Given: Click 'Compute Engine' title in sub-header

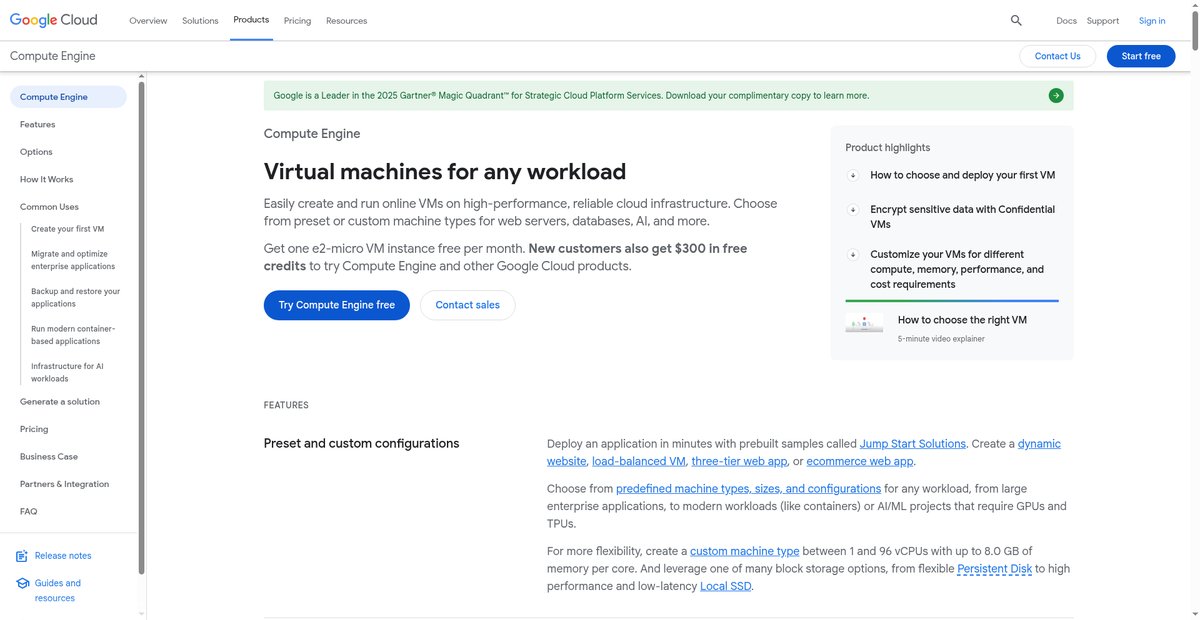Looking at the screenshot, I should [x=53, y=56].
